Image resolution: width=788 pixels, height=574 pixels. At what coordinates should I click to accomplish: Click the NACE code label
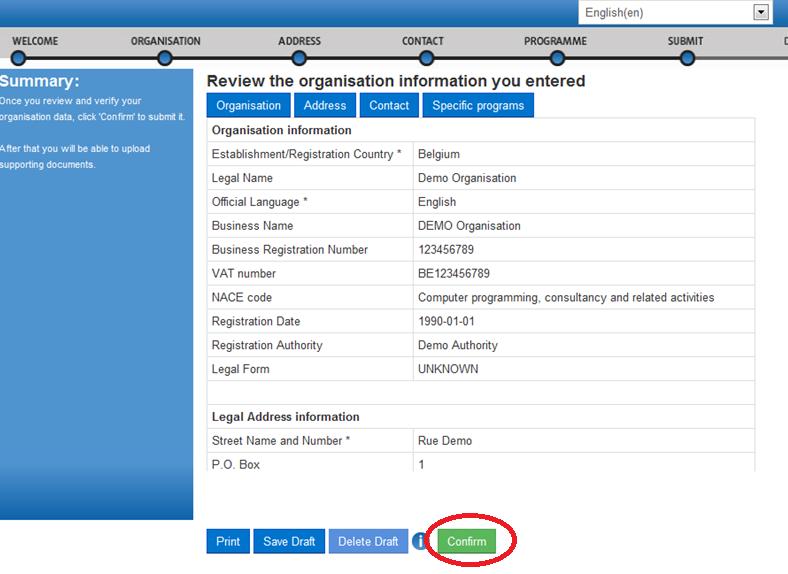(242, 298)
